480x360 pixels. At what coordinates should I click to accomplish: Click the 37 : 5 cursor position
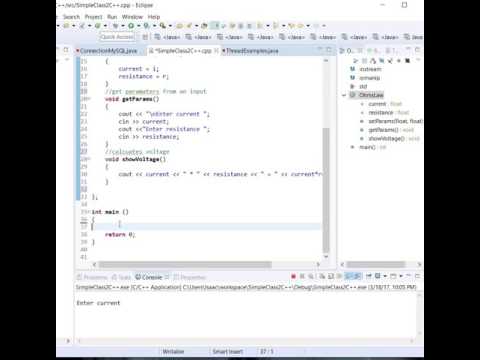[267, 351]
